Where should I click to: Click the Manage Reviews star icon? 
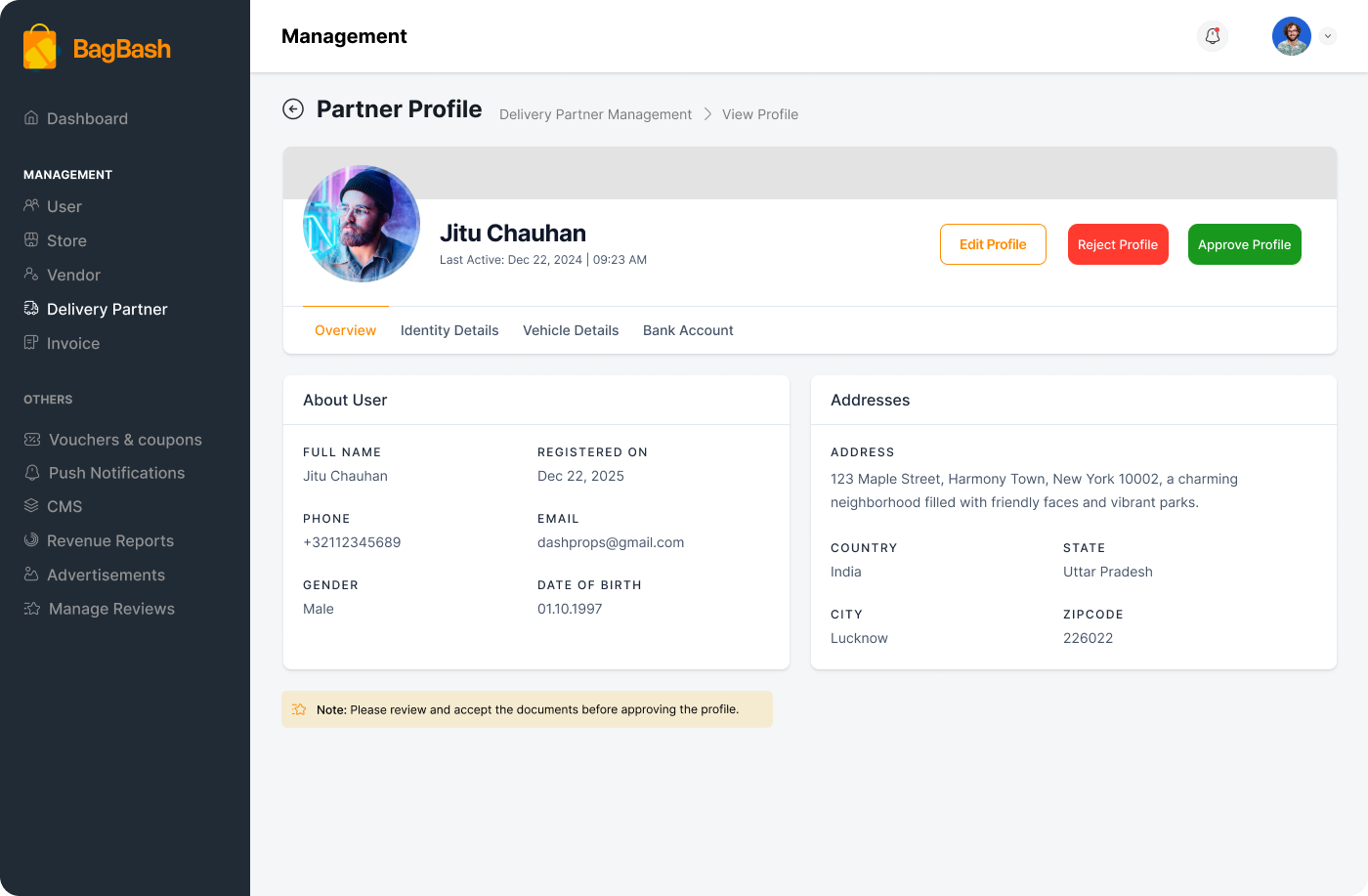coord(32,609)
